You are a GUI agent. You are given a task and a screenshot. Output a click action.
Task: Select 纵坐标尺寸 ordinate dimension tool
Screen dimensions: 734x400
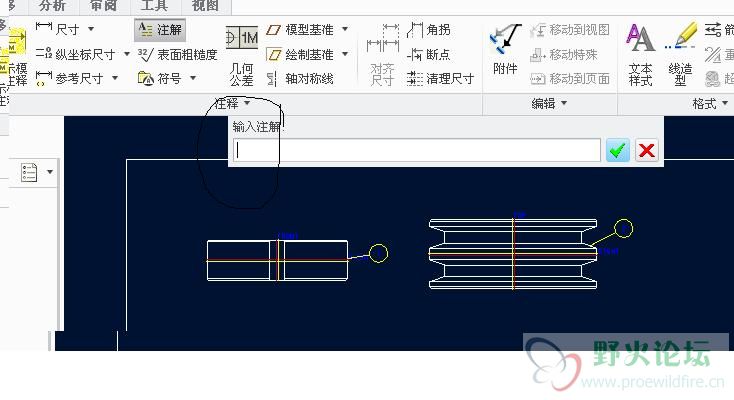(x=75, y=54)
